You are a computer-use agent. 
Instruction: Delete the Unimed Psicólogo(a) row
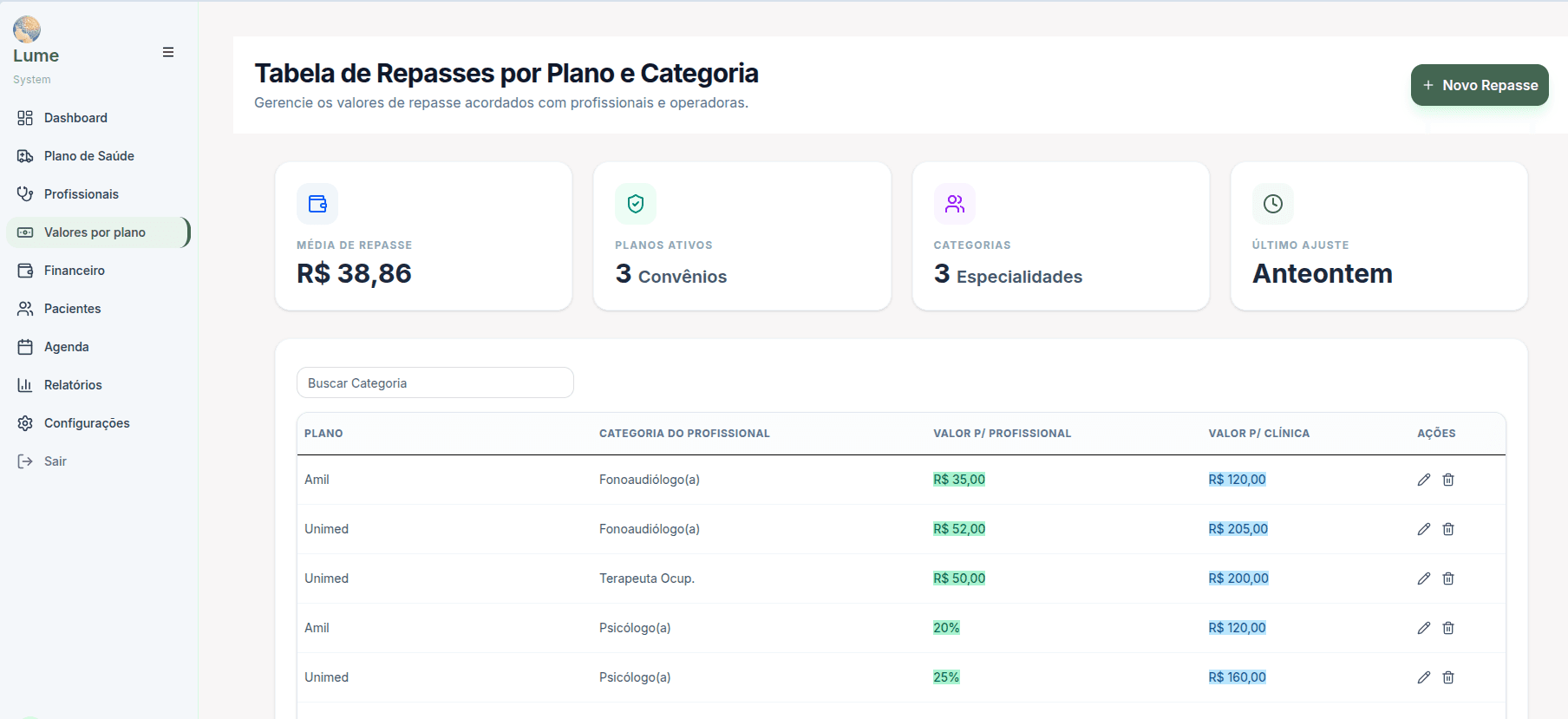coord(1448,677)
